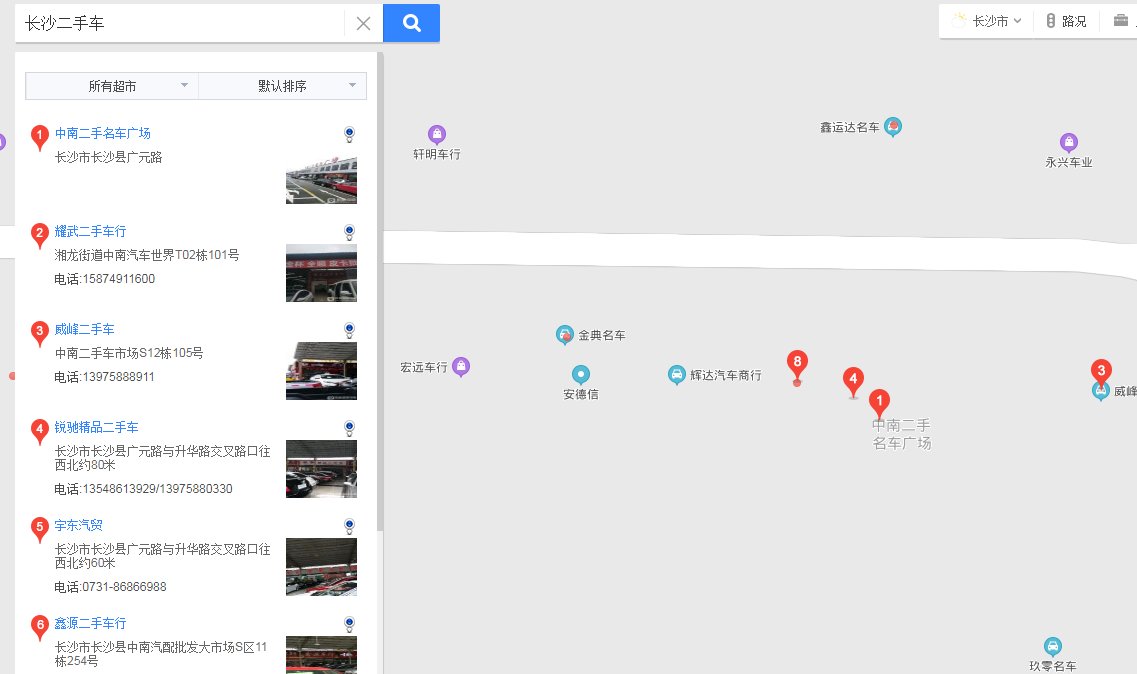Viewport: 1137px width, 674px height.
Task: Open the photo thumbnail of 宇东汽贸
Action: click(321, 567)
